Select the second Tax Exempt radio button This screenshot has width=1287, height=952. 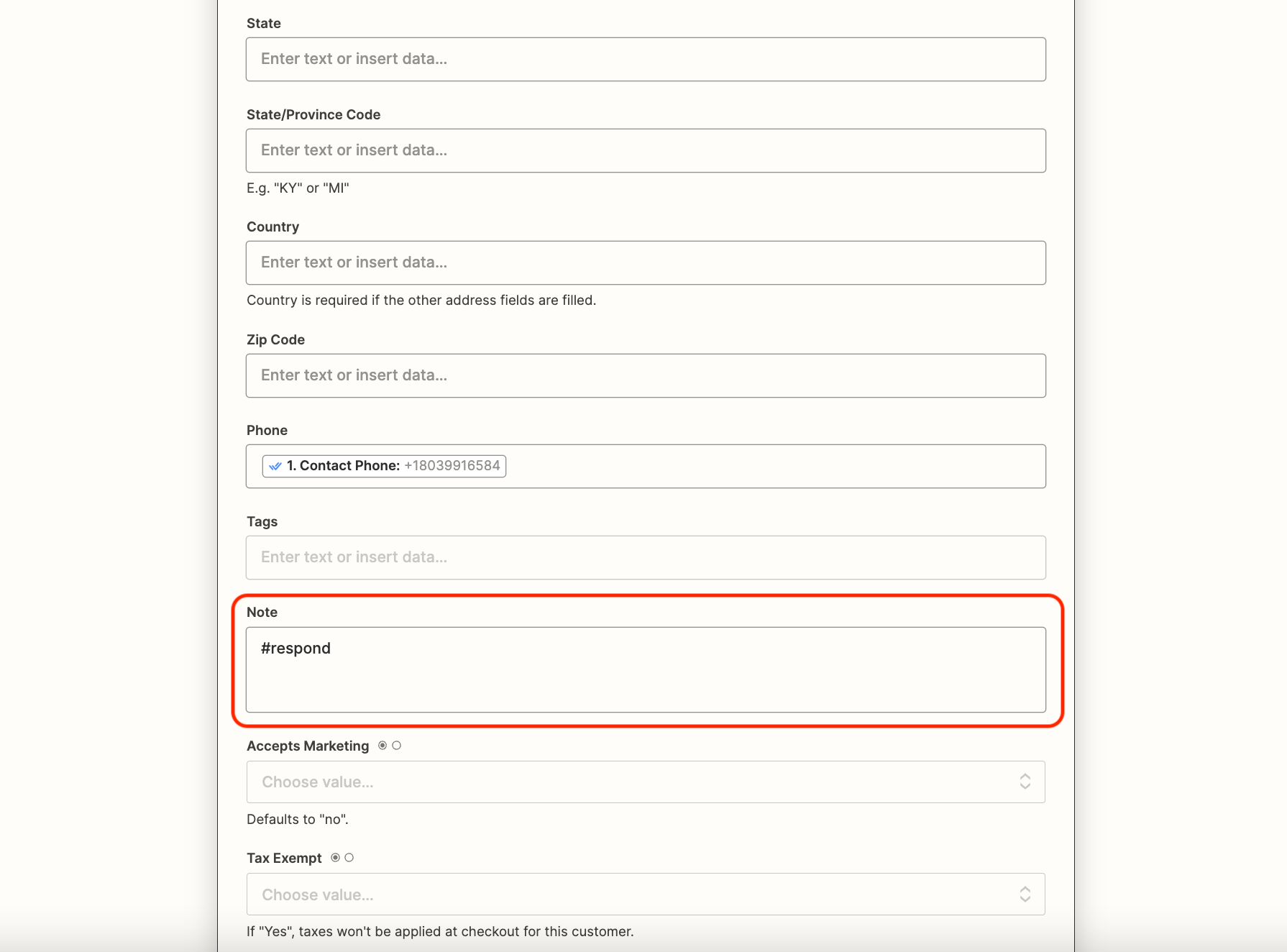350,857
